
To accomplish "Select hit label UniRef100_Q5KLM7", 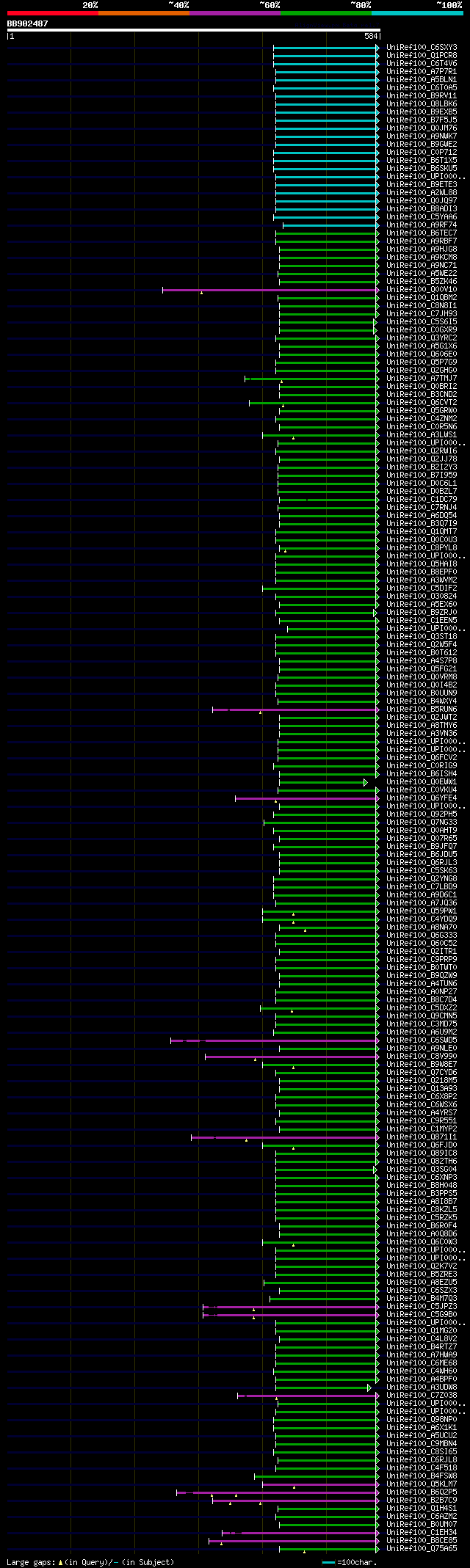I will (x=422, y=1484).
